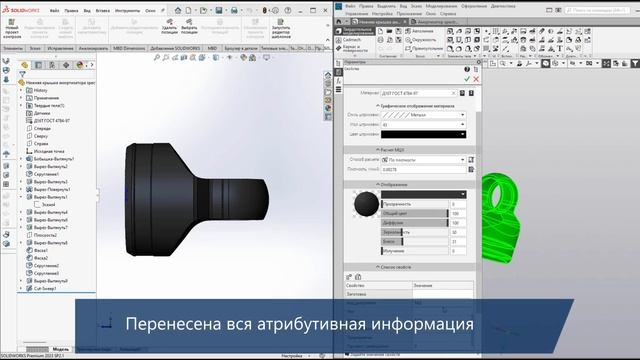
Task: Click Запустить редактор шаблонов ribbon button
Action: tap(281, 29)
